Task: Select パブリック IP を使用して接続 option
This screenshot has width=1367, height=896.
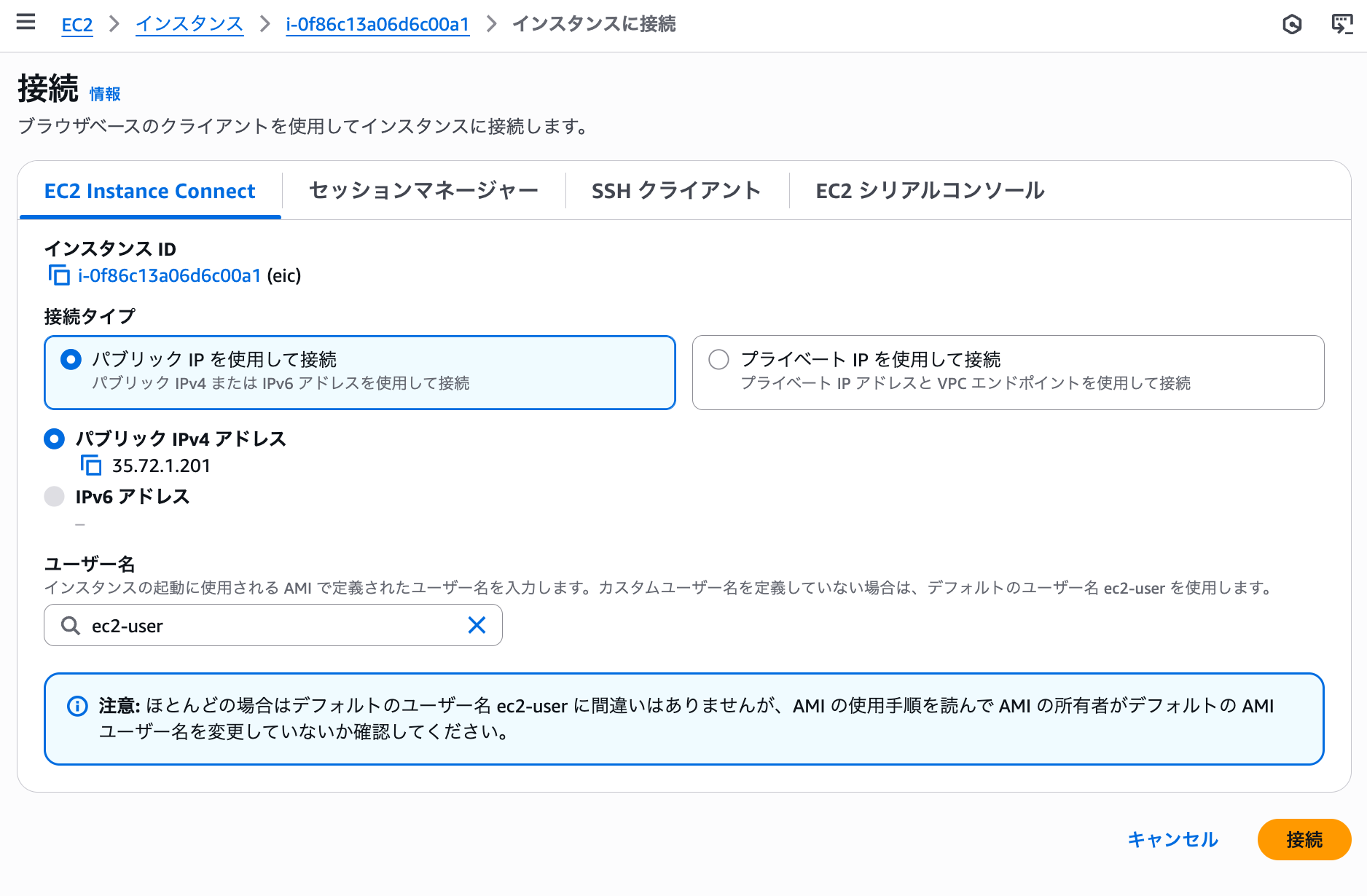Action: pyautogui.click(x=360, y=372)
